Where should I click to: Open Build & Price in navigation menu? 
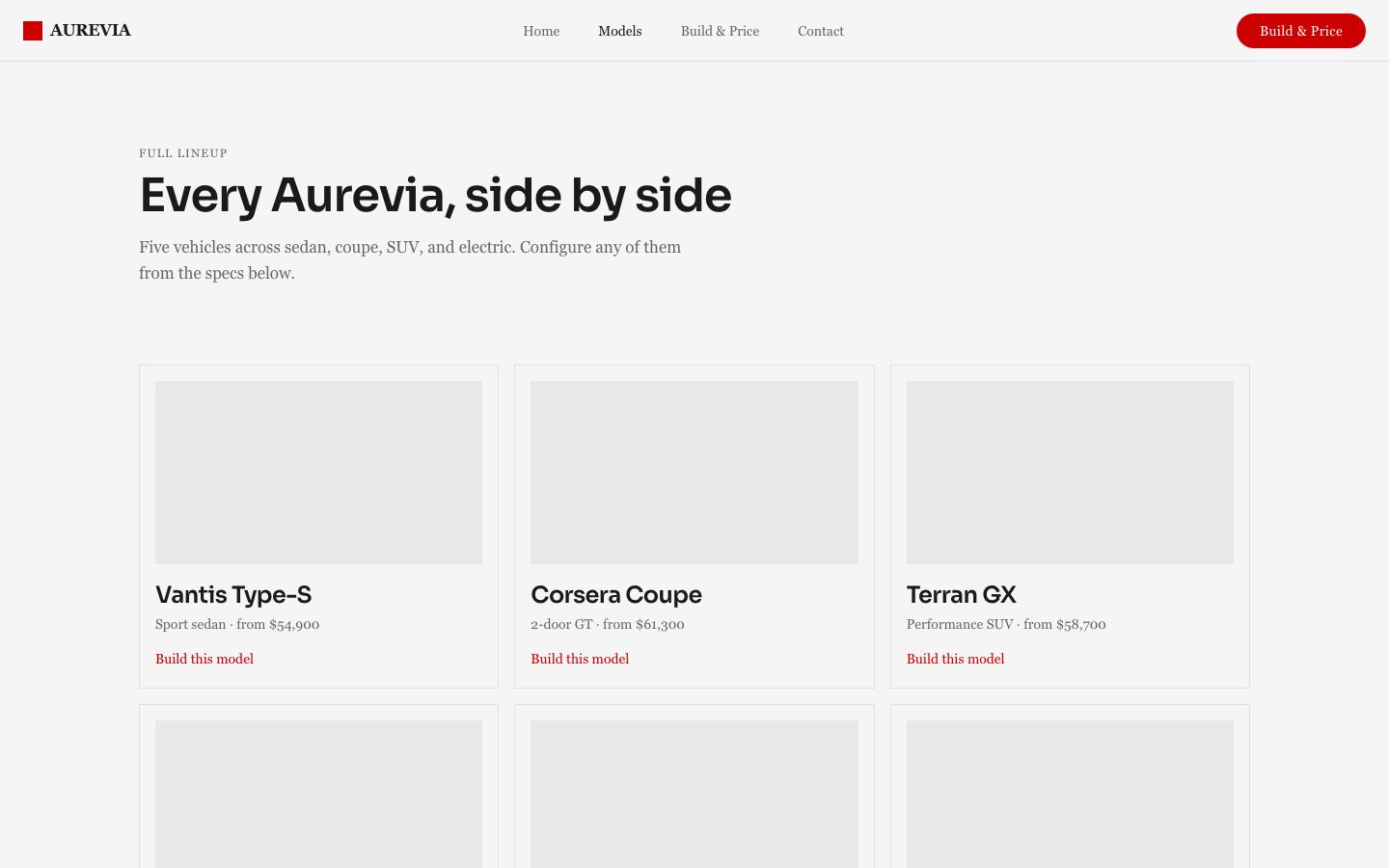click(x=720, y=31)
